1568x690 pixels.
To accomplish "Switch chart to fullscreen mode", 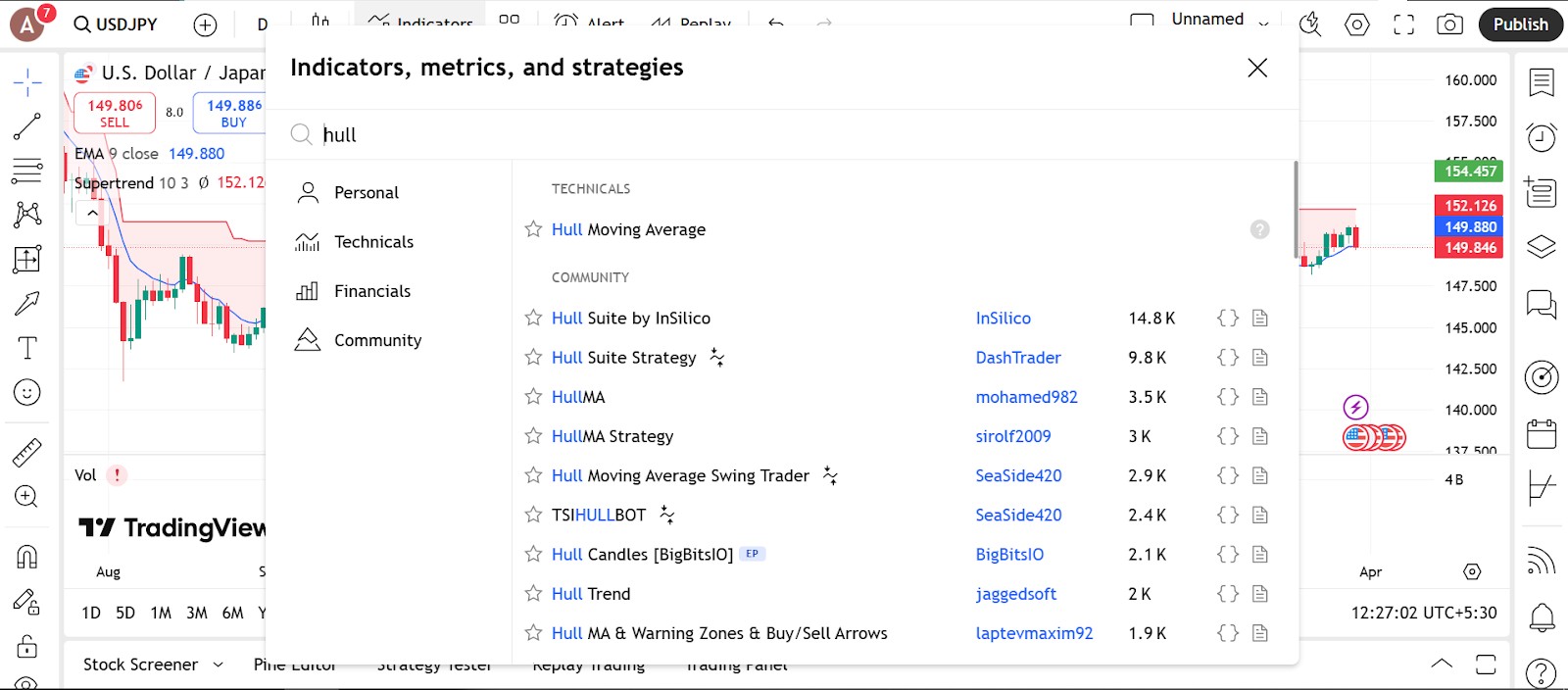I will 1404,25.
